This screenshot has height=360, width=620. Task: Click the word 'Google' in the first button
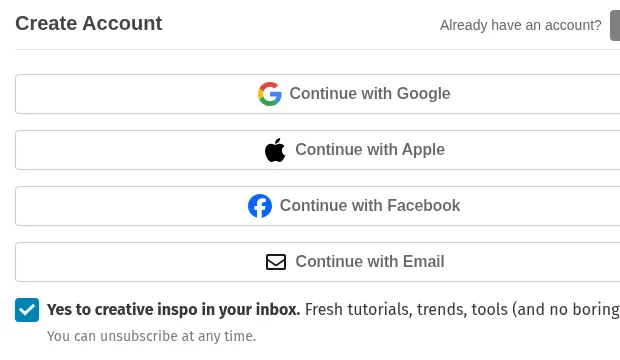click(x=423, y=94)
